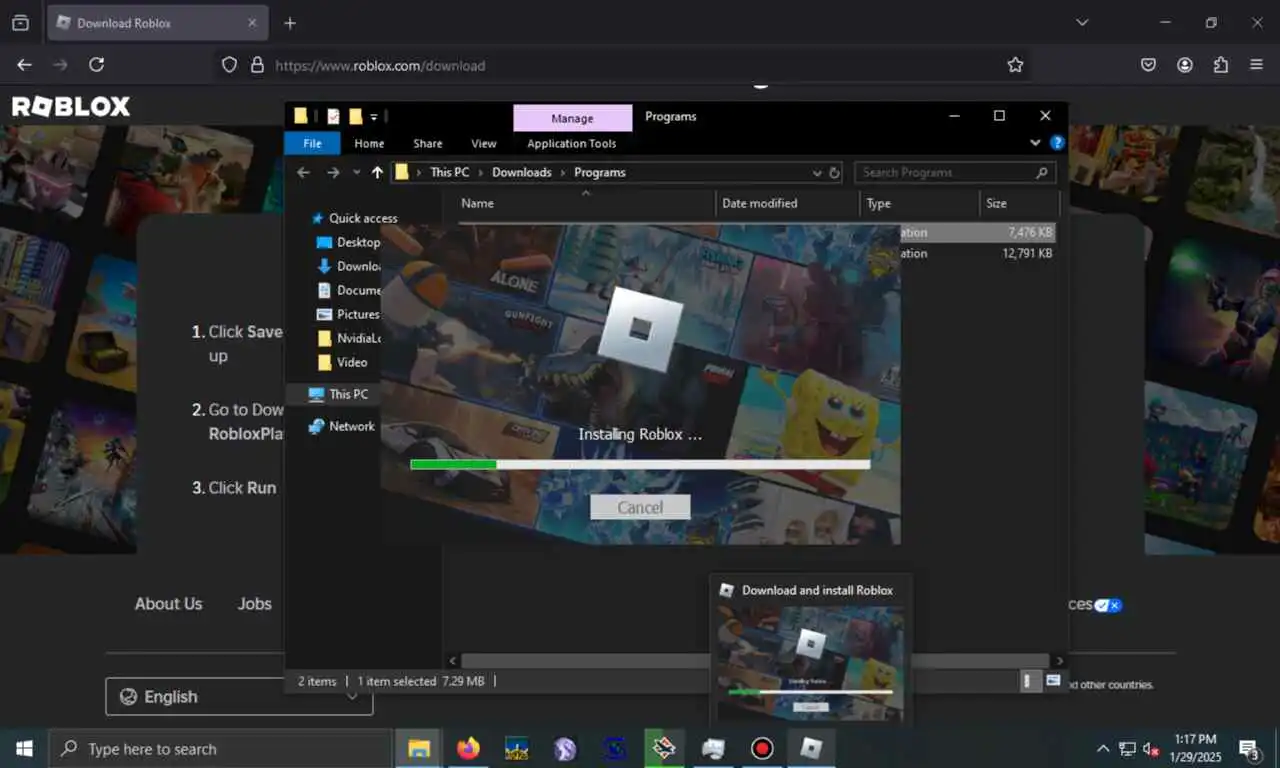Viewport: 1280px width, 768px height.
Task: Select the 12,791 KB file row
Action: click(x=978, y=254)
